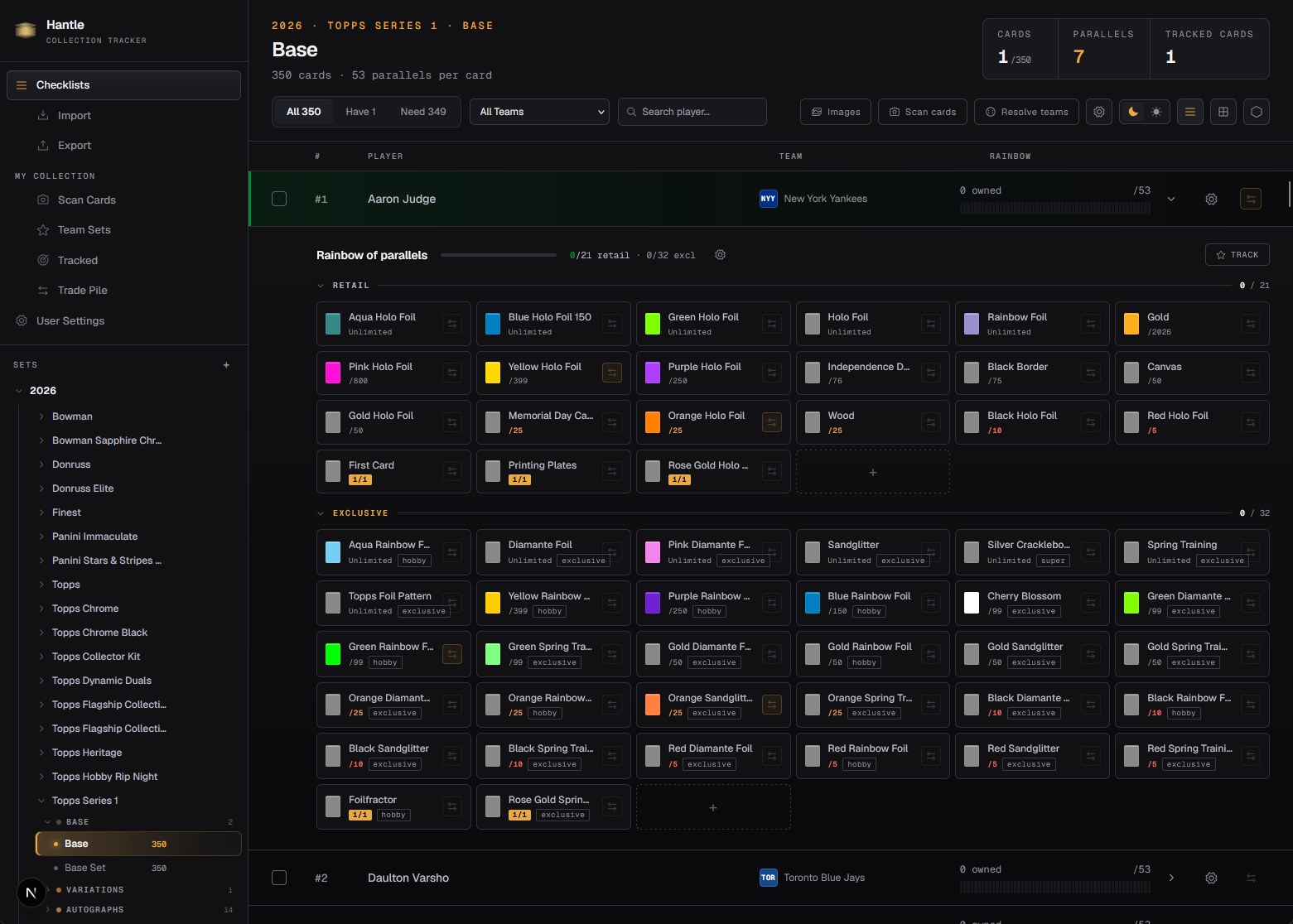Collapse the EXCLUSIVE parallels section
1293x924 pixels.
(x=321, y=513)
